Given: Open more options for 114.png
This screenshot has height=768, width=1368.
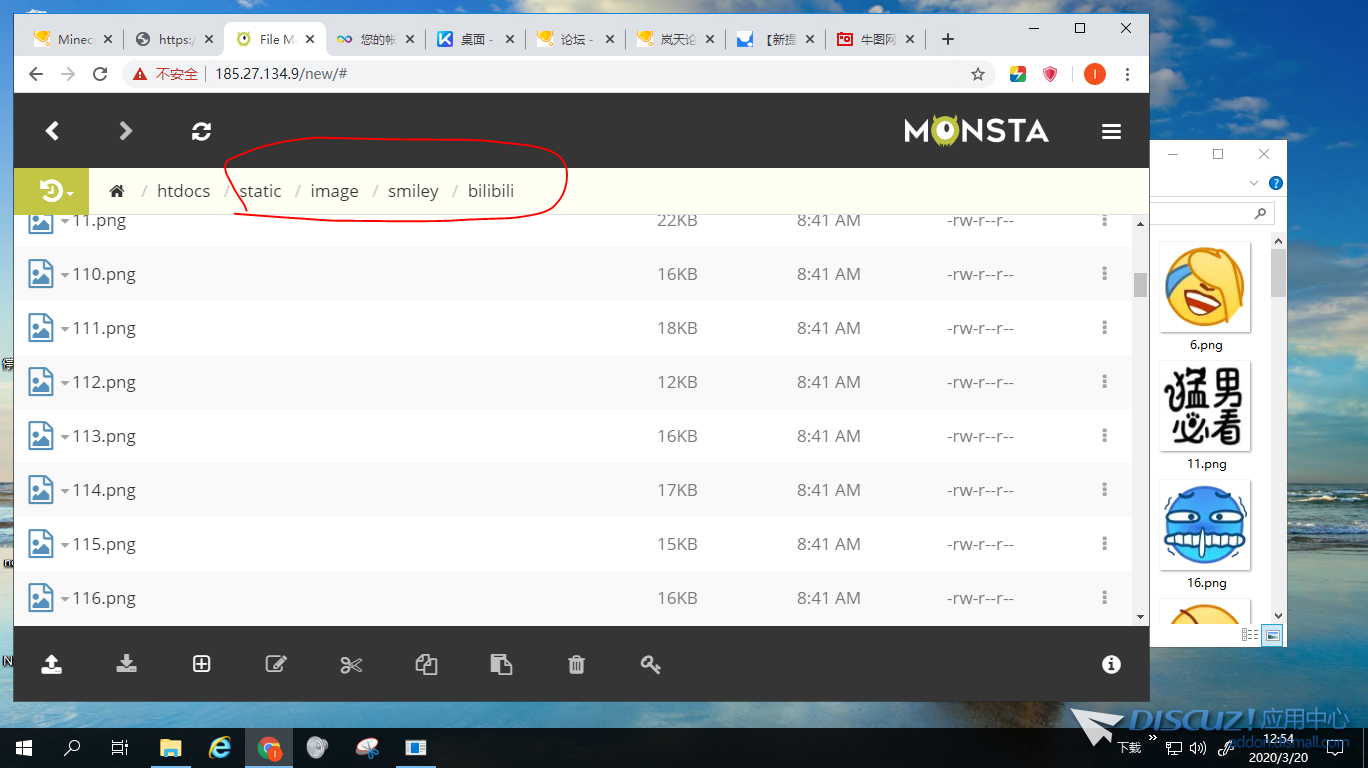Looking at the screenshot, I should (x=1105, y=489).
